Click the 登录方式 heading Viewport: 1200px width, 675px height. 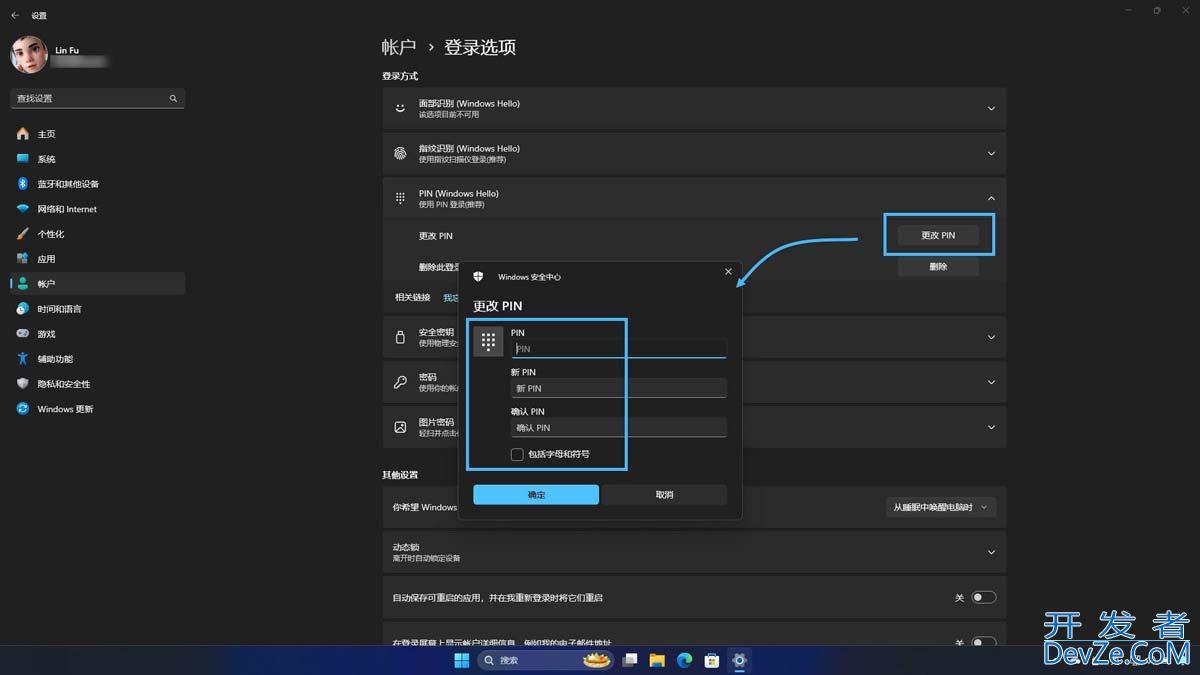tap(400, 76)
